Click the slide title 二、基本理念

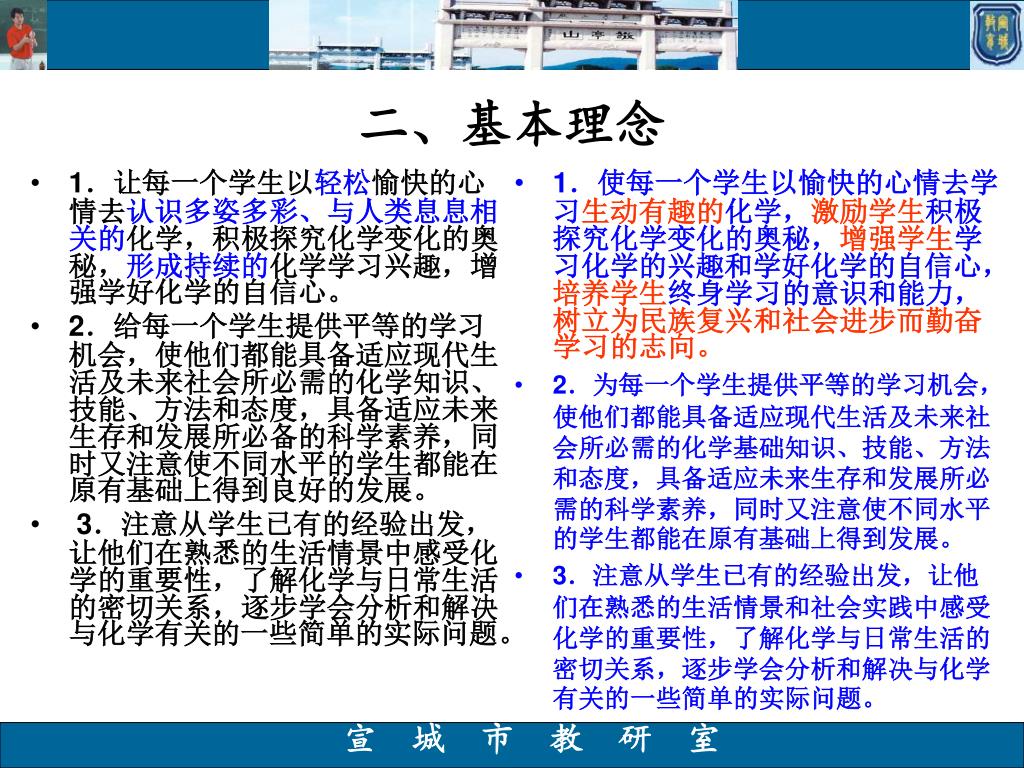513,124
